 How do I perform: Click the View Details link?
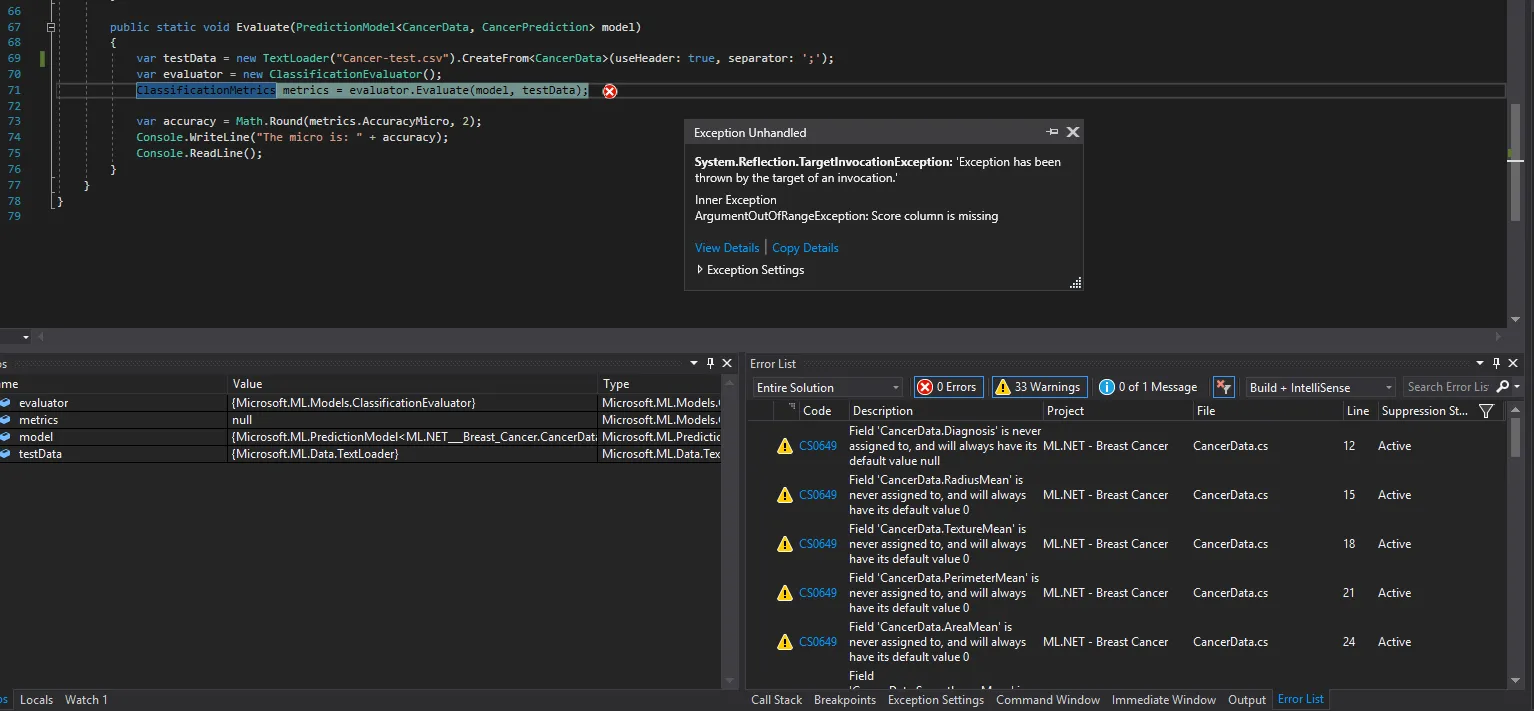pyautogui.click(x=727, y=248)
